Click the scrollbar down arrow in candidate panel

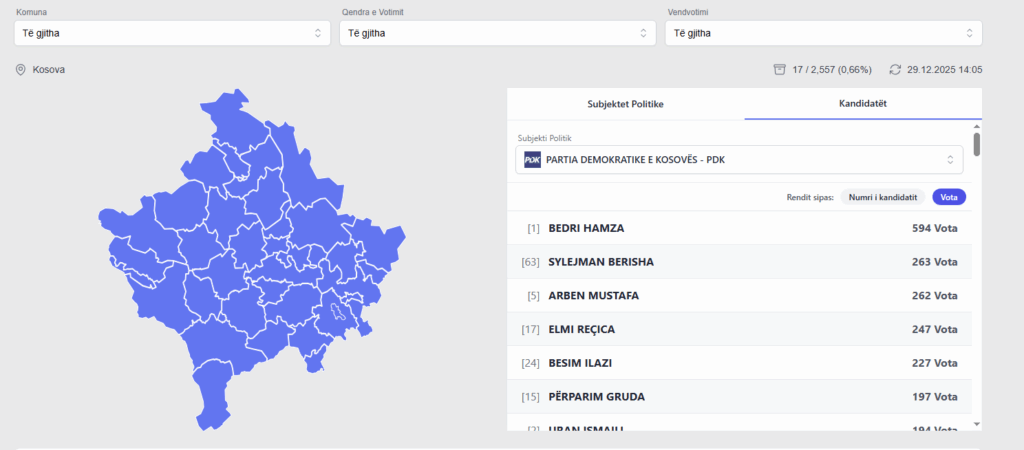pyautogui.click(x=976, y=424)
